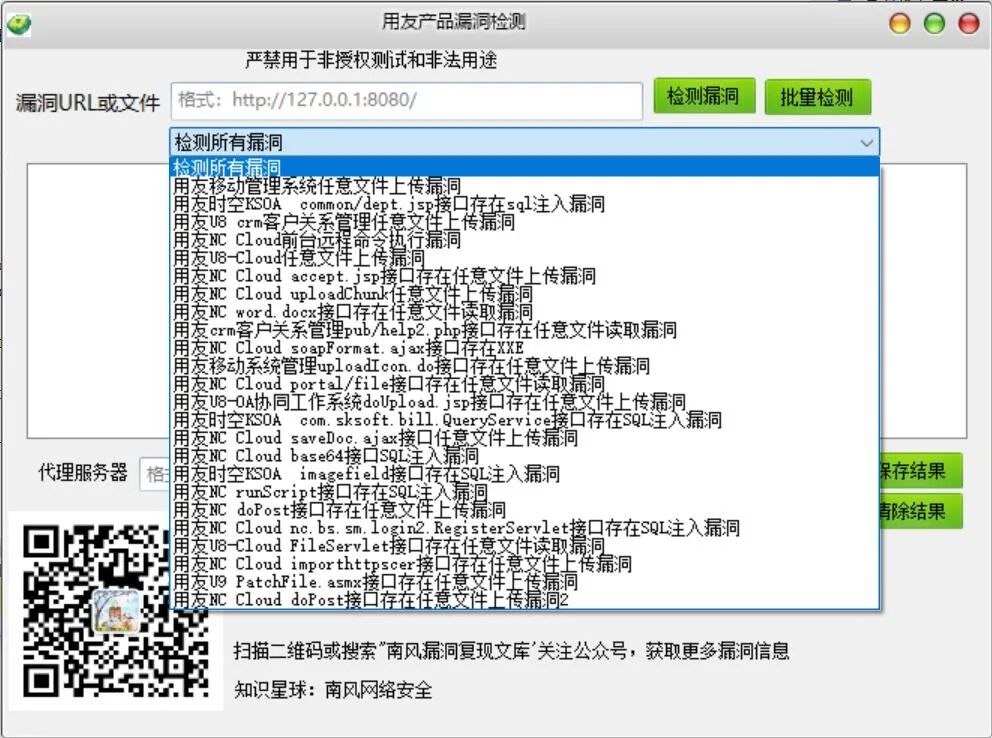Click the 清除结果 button

[x=921, y=511]
